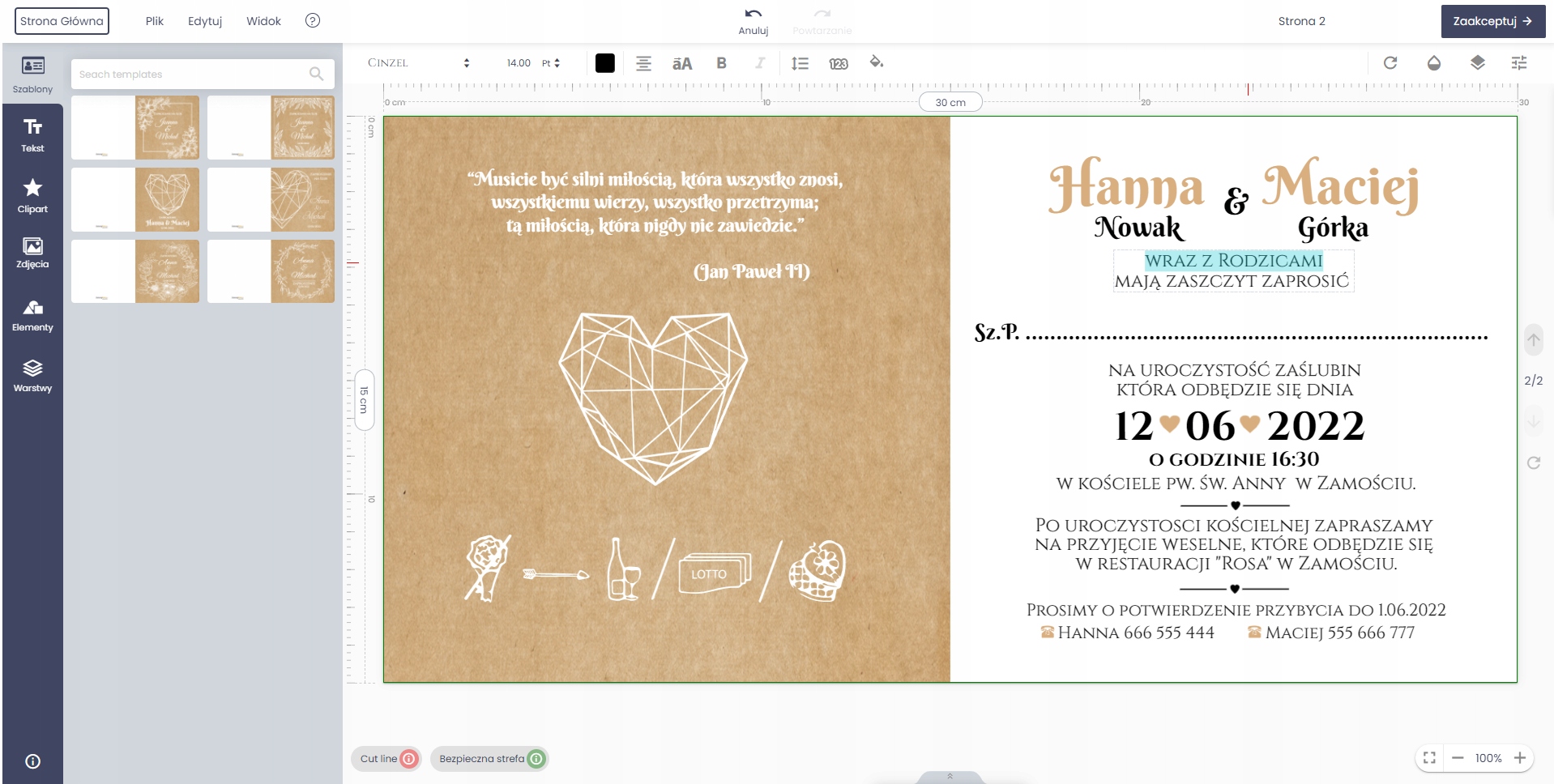This screenshot has height=784, width=1554.
Task: Open the Zdjęcia photos panel
Action: click(32, 253)
